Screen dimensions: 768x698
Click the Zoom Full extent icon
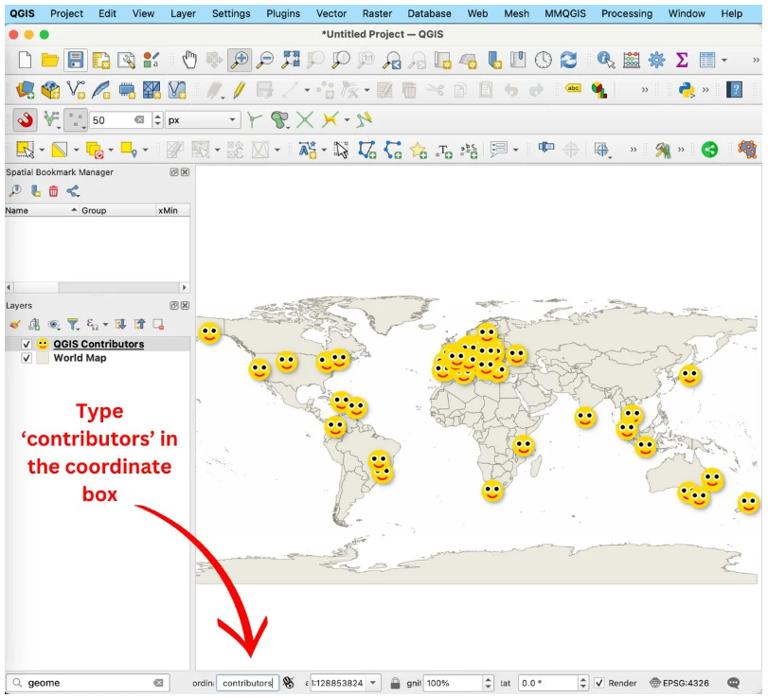(x=290, y=60)
